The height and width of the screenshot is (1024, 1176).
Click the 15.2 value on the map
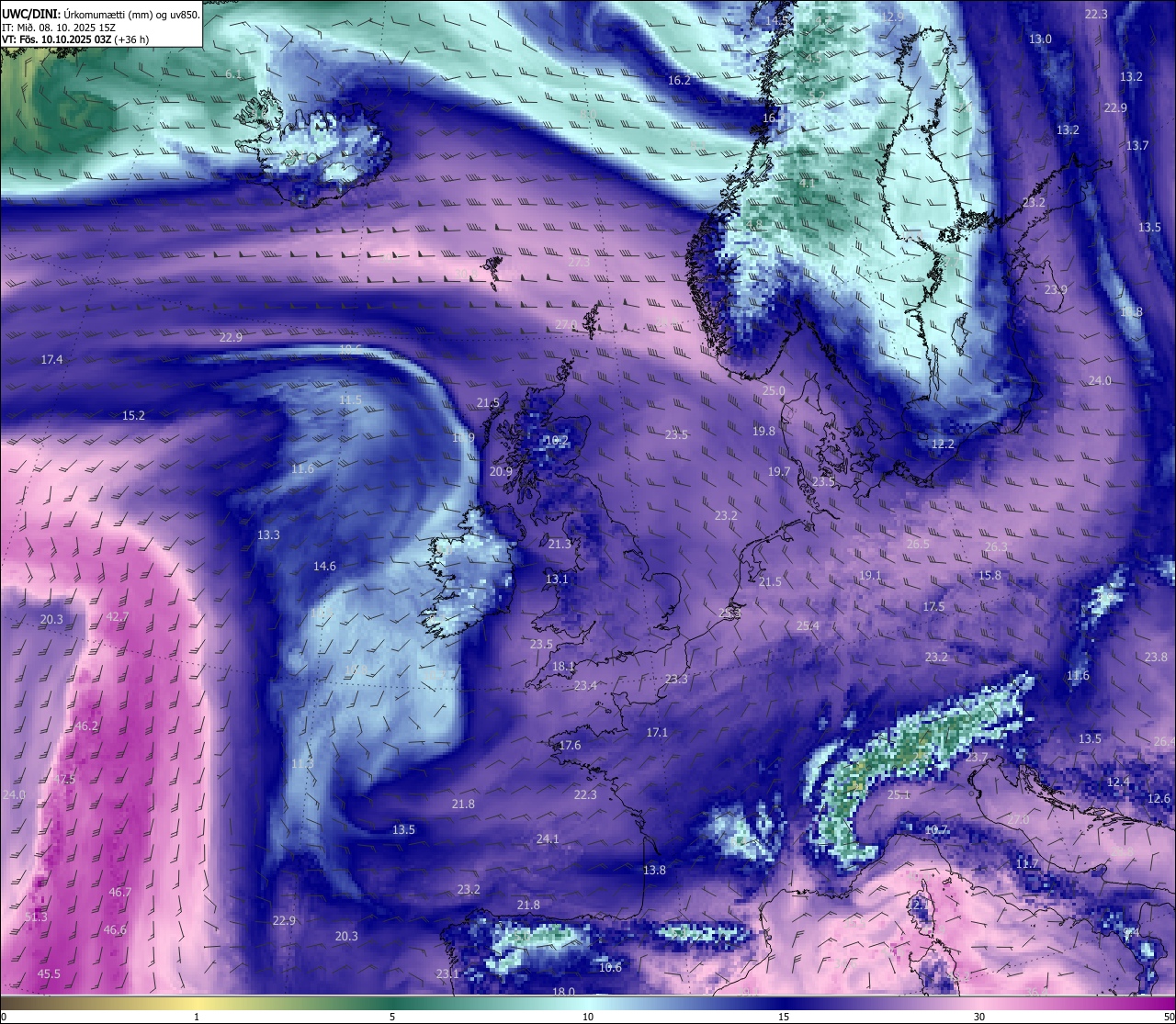(x=134, y=415)
